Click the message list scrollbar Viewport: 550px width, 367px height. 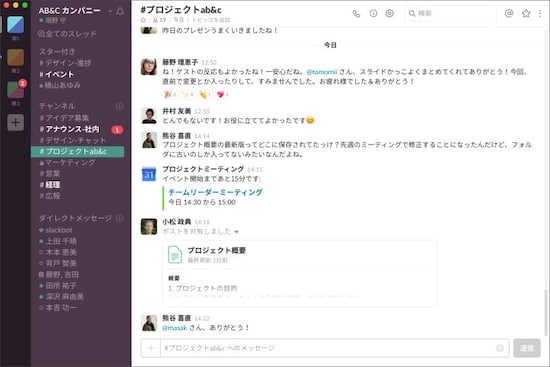[546, 312]
